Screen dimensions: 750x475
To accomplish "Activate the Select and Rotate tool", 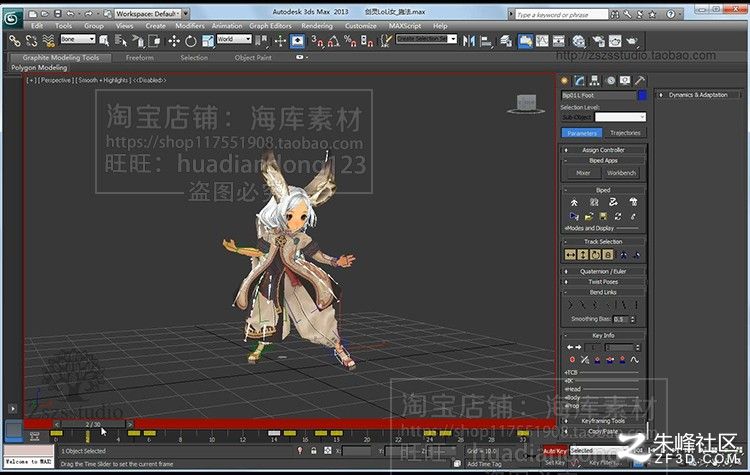I will [x=190, y=42].
